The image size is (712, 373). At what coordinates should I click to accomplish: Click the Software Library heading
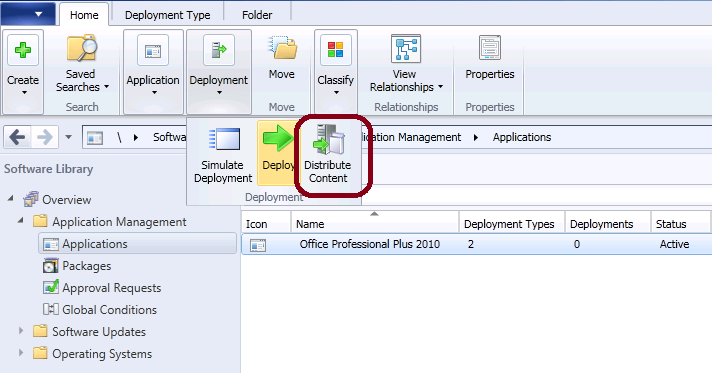pos(49,169)
